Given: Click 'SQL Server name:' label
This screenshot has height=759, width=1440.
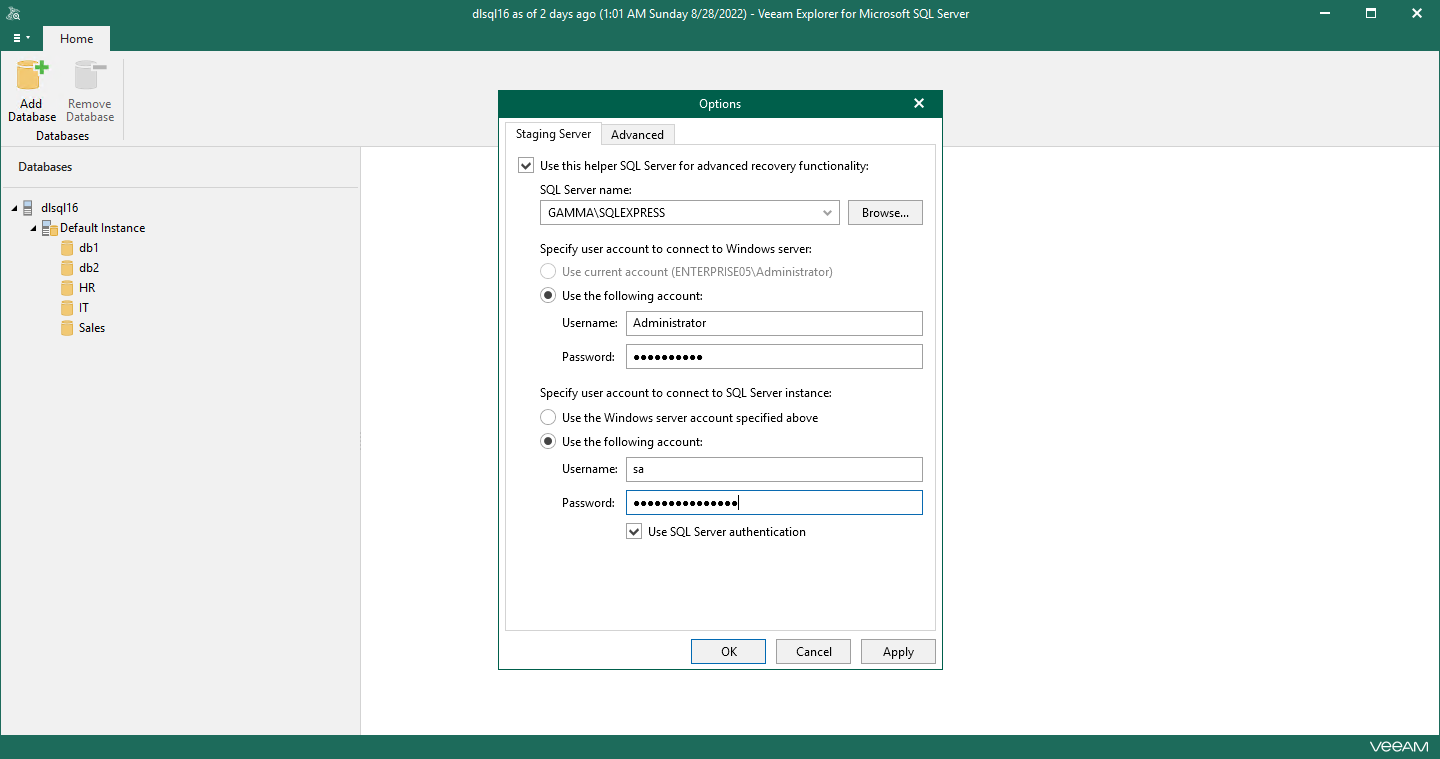Looking at the screenshot, I should pyautogui.click(x=586, y=190).
